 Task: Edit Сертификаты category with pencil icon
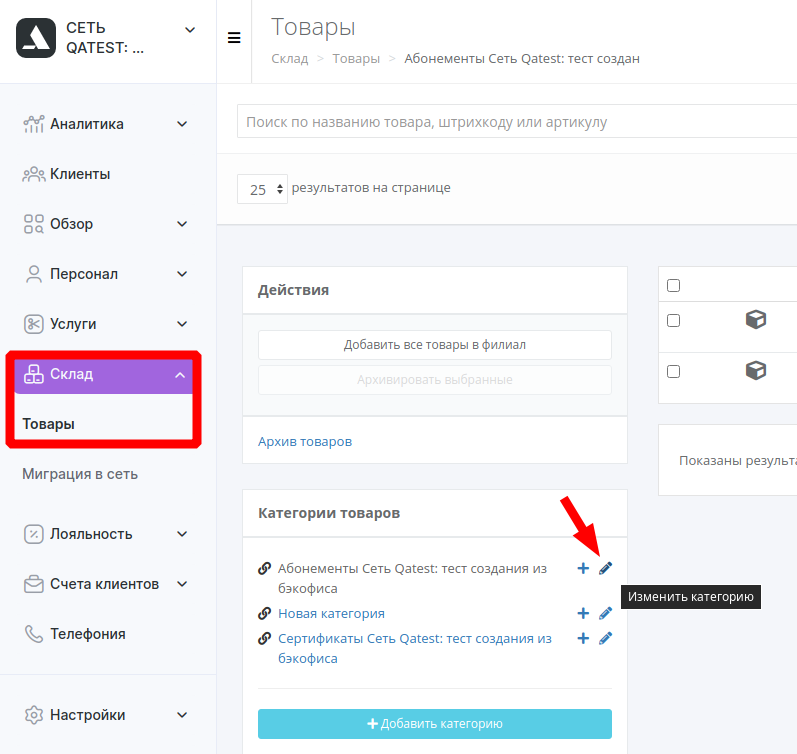click(x=605, y=639)
